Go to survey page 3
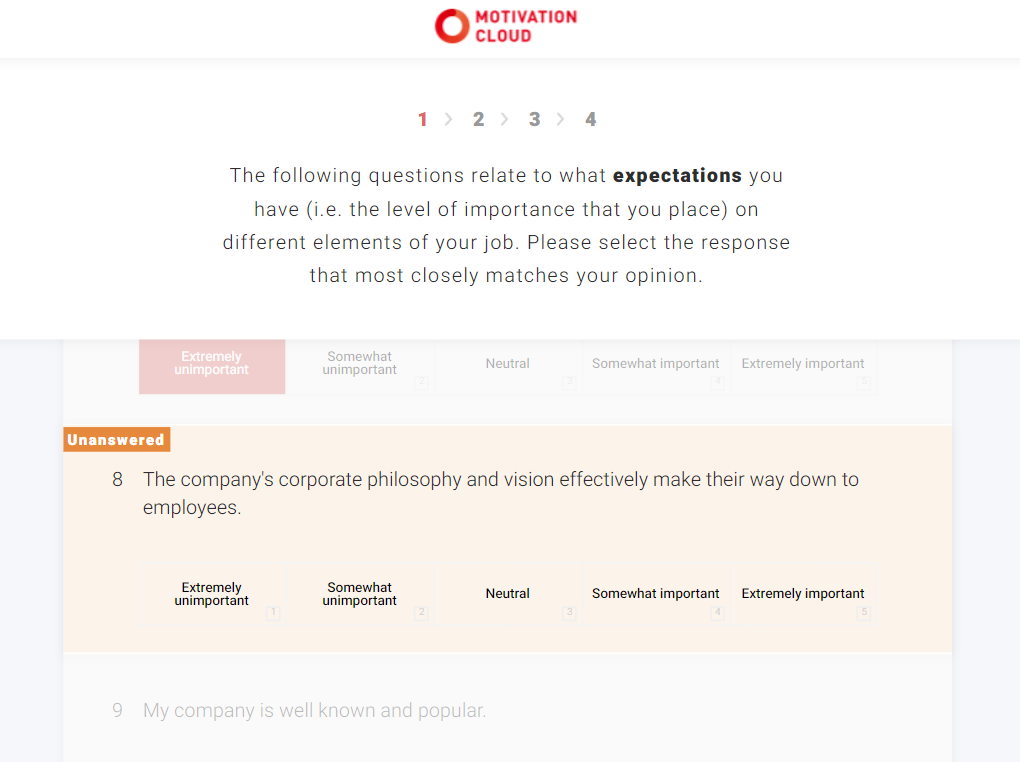 (x=534, y=120)
